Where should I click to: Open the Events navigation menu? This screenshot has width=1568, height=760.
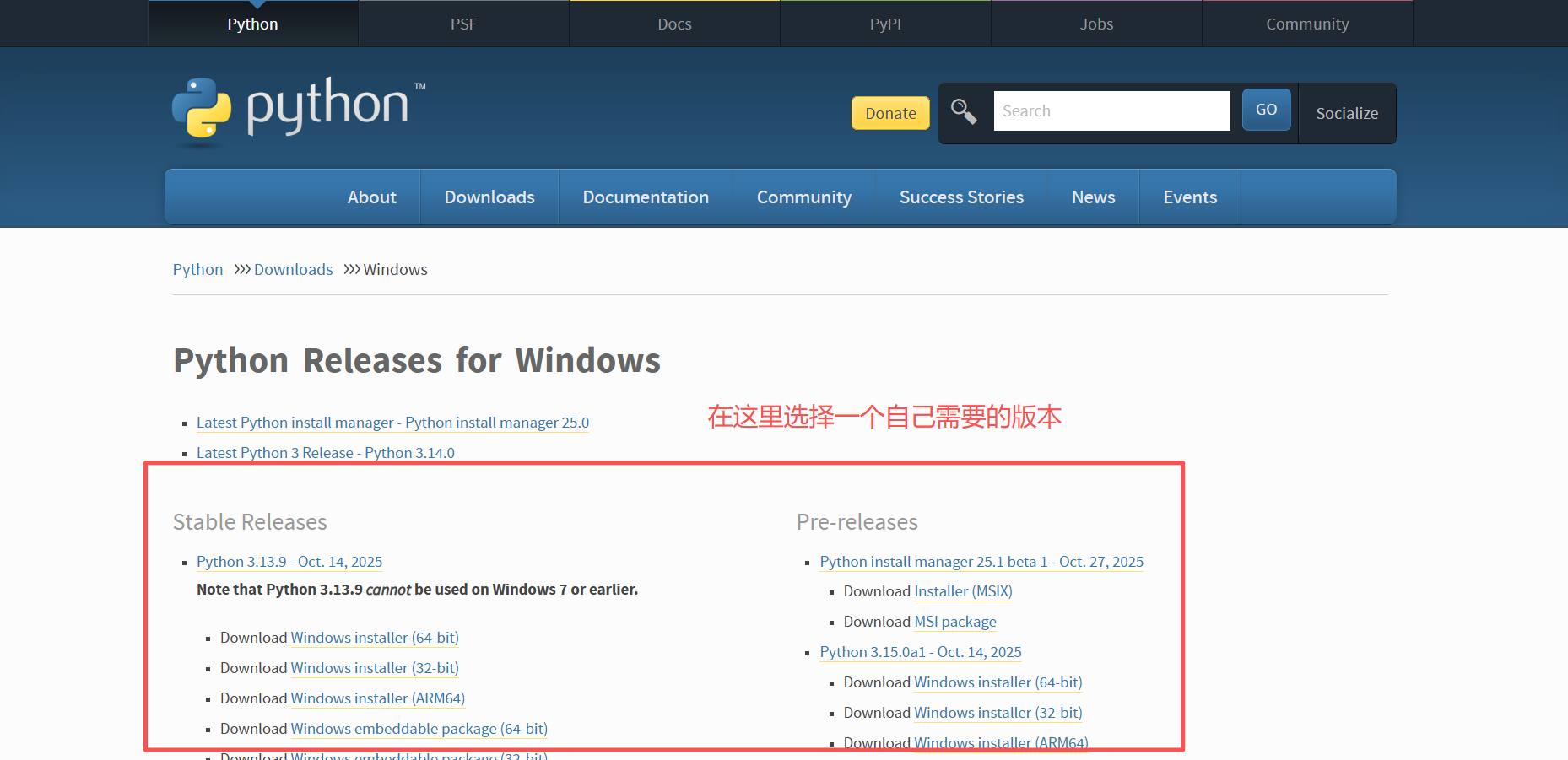click(x=1190, y=197)
